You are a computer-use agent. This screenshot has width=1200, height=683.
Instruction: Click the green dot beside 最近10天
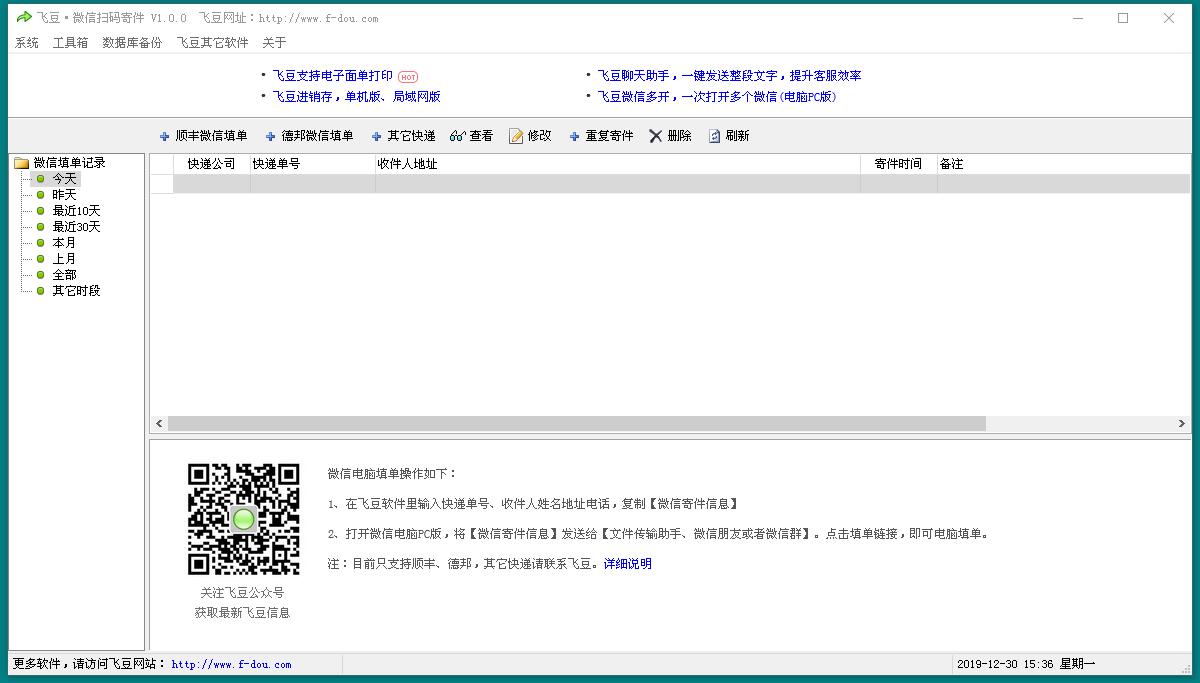[41, 211]
